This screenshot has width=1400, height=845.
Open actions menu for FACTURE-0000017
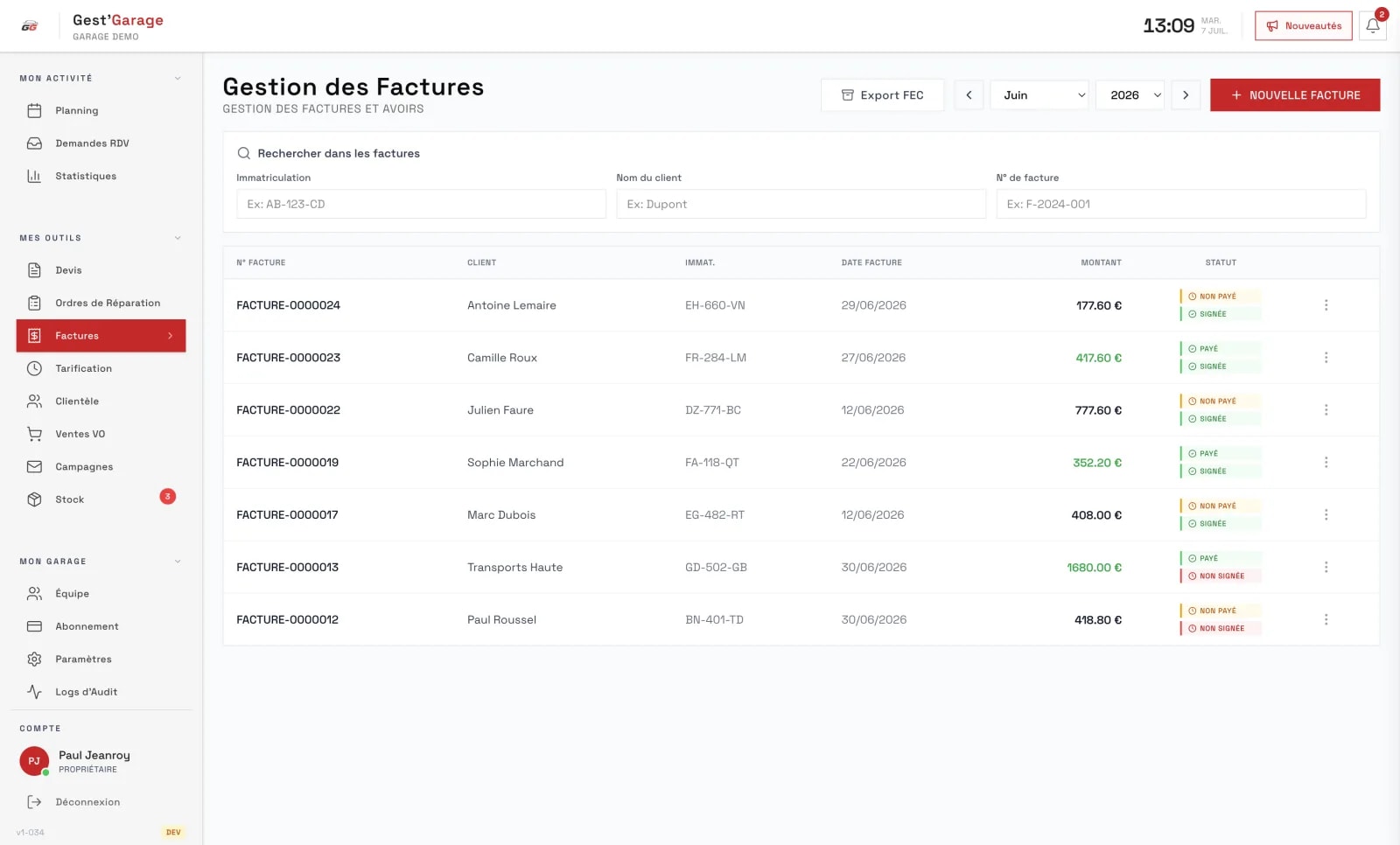tap(1326, 515)
